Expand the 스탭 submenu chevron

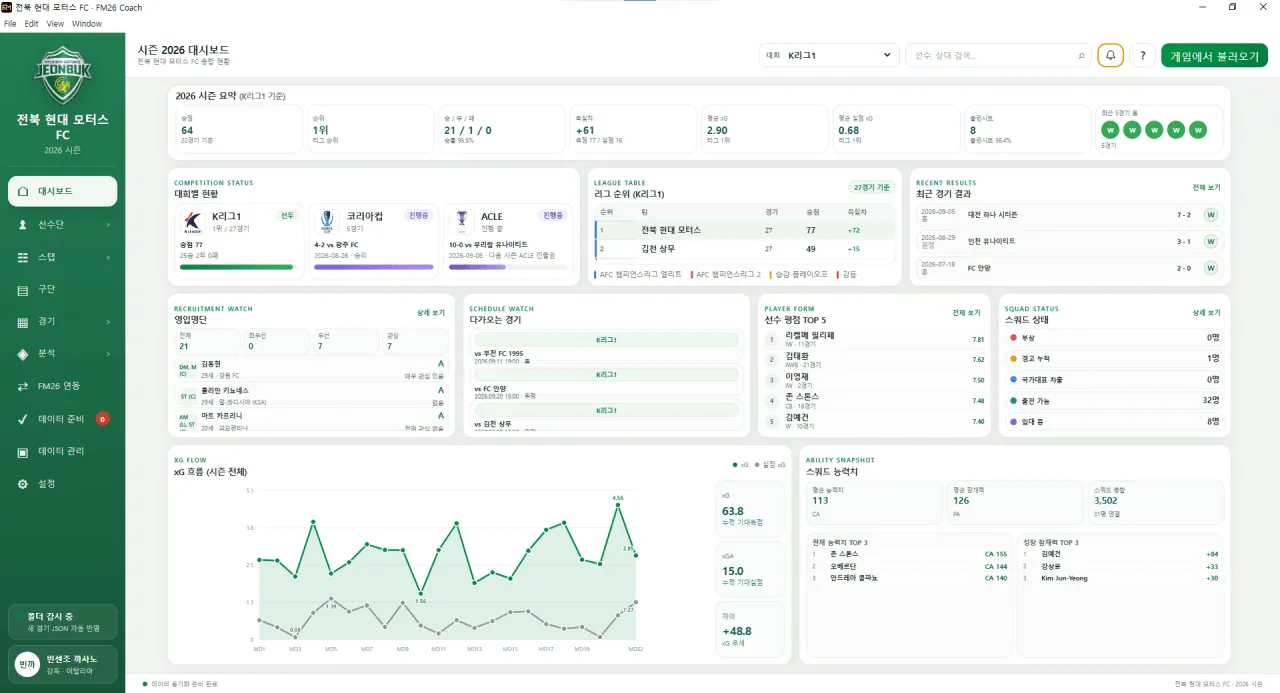coord(108,257)
